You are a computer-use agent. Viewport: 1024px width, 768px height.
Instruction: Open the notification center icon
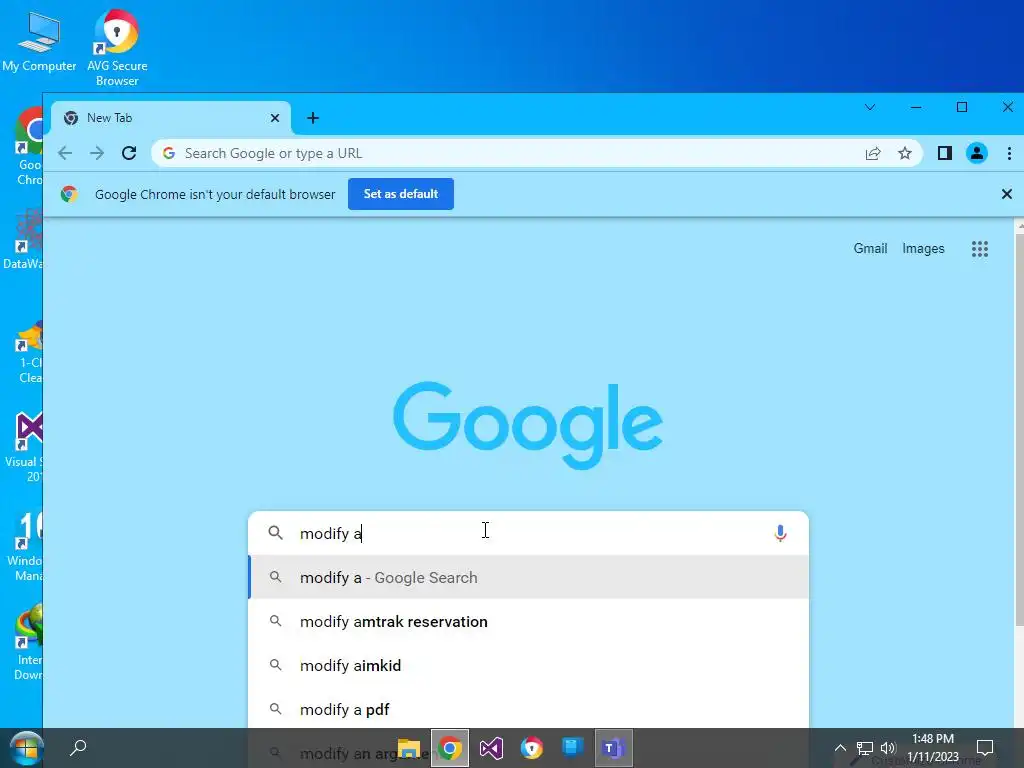coord(984,748)
